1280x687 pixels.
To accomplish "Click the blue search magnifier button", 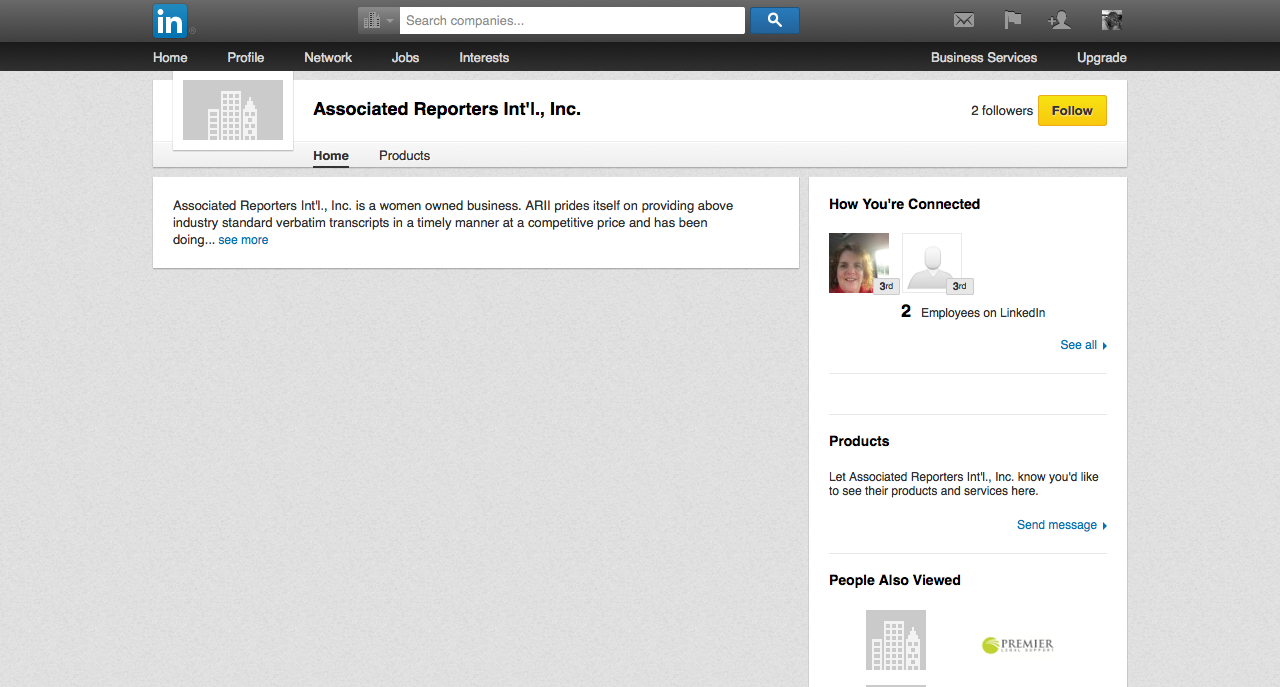I will click(x=774, y=20).
